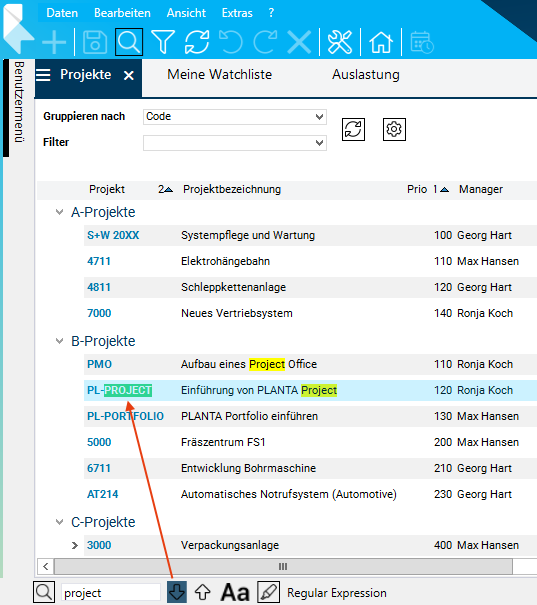This screenshot has width=537, height=605.
Task: Switch to the Auslastung tab
Action: (x=366, y=74)
